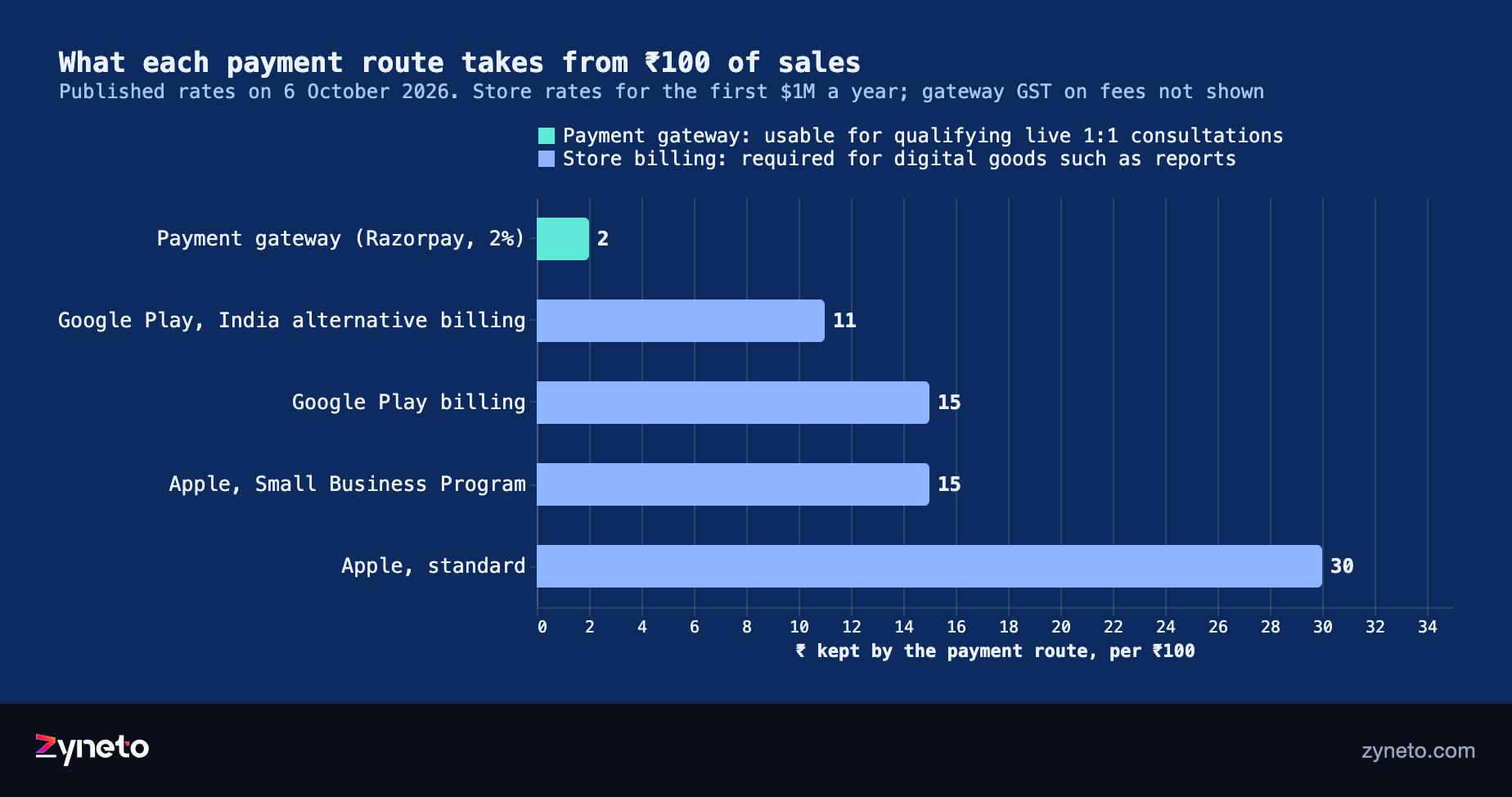Click the value '15' beside Apple Small Business bar
This screenshot has width=1512, height=797.
(949, 484)
